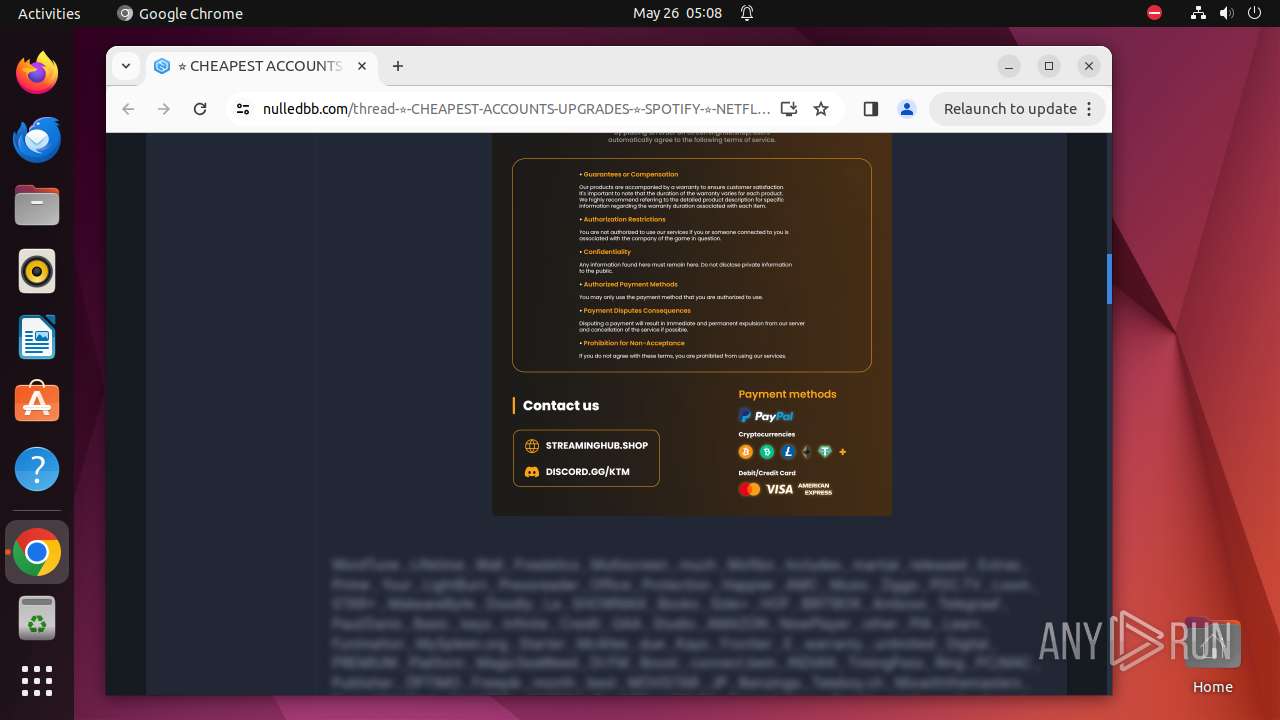The width and height of the screenshot is (1280, 720).
Task: Open Google Chrome app menu in top bar
Action: 180,13
